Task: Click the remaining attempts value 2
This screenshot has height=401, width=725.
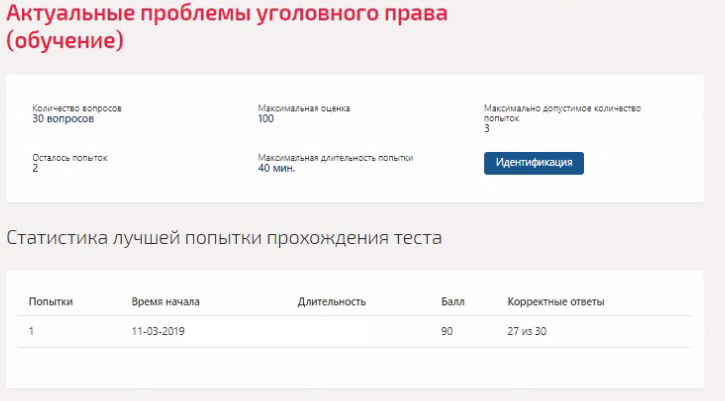Action: [x=35, y=168]
